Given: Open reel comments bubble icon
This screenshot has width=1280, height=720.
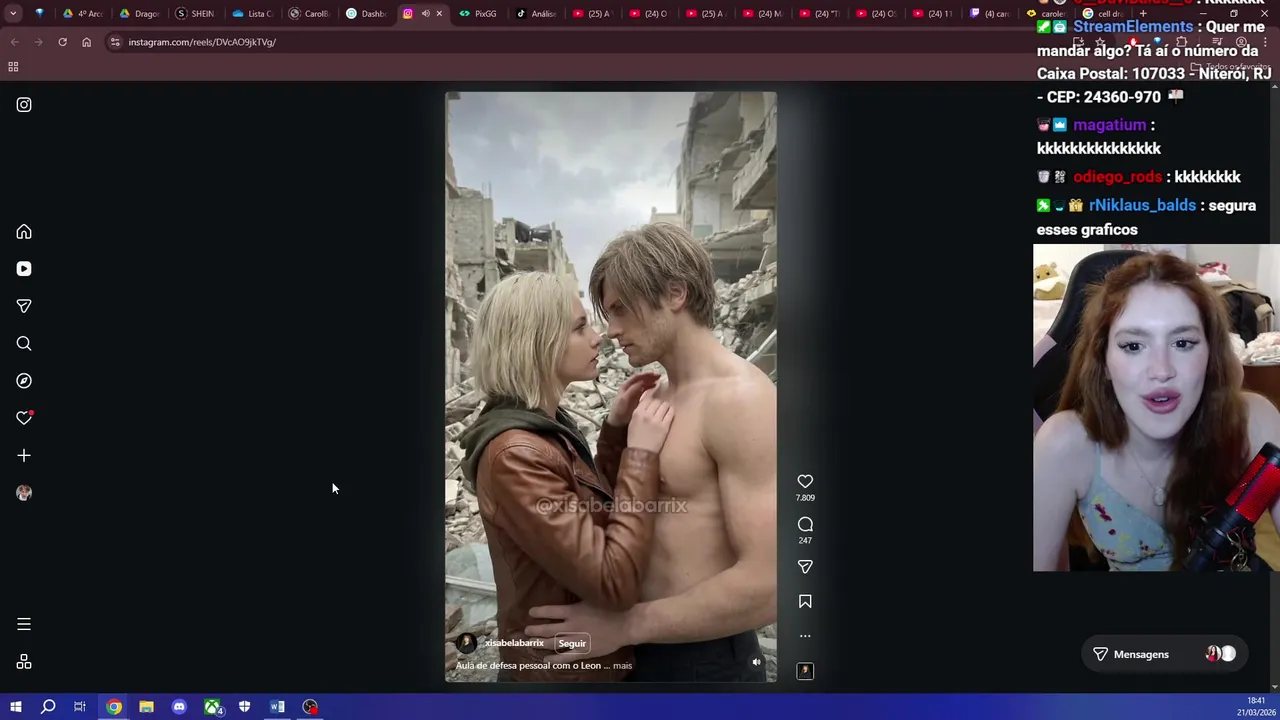Looking at the screenshot, I should (x=805, y=525).
